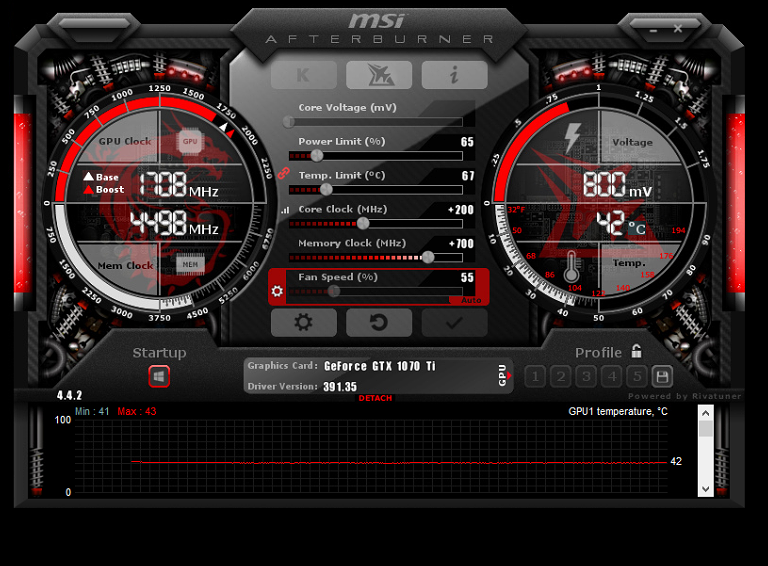Select profile slot 2

561,377
